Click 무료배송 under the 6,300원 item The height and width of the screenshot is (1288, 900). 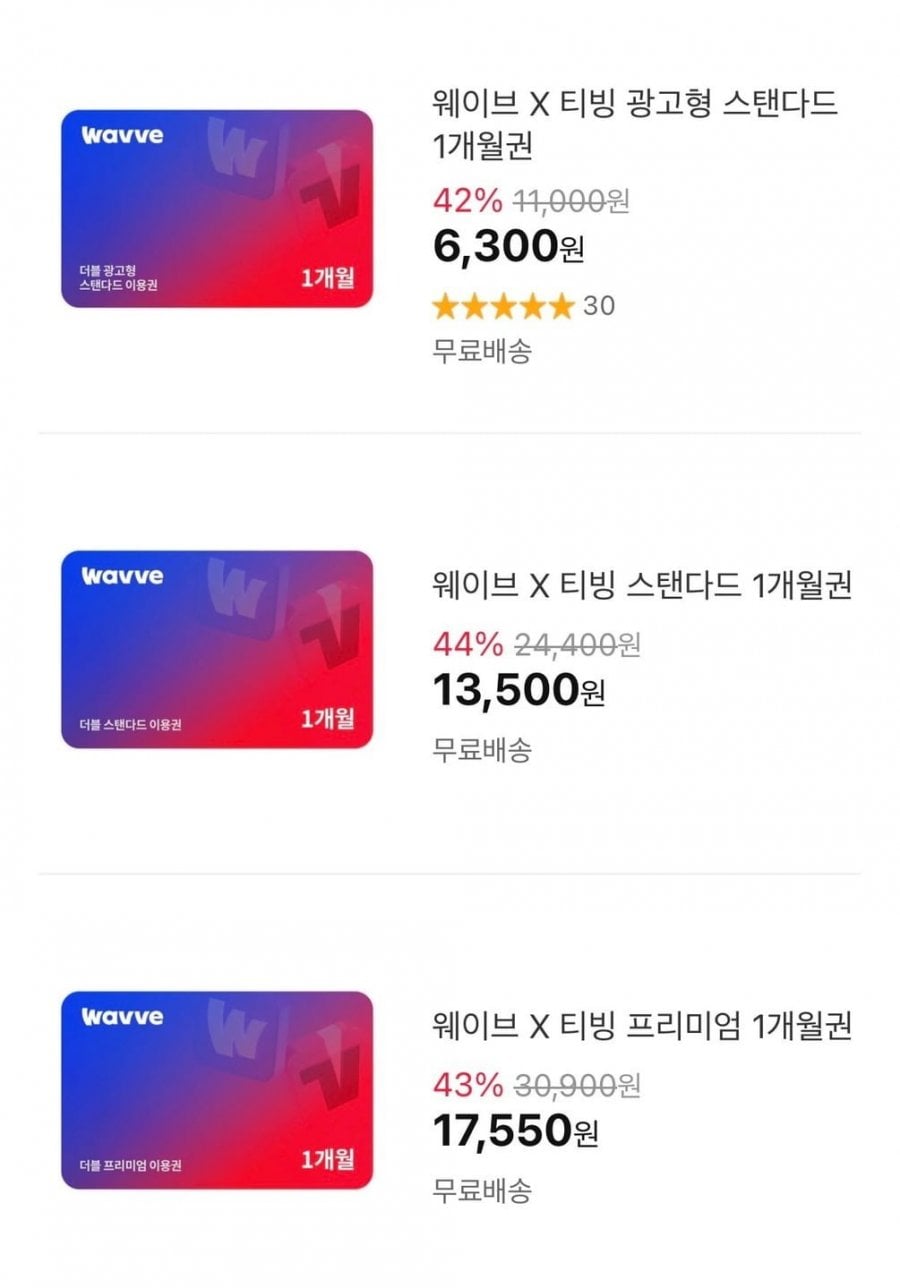click(x=482, y=351)
